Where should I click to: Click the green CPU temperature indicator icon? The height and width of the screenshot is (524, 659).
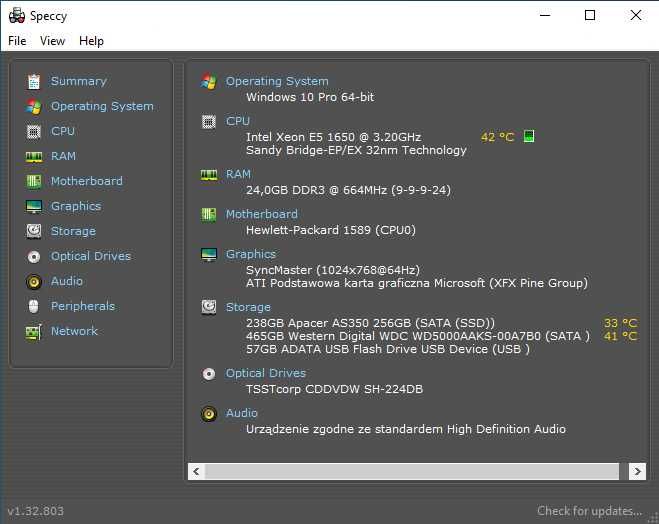529,137
